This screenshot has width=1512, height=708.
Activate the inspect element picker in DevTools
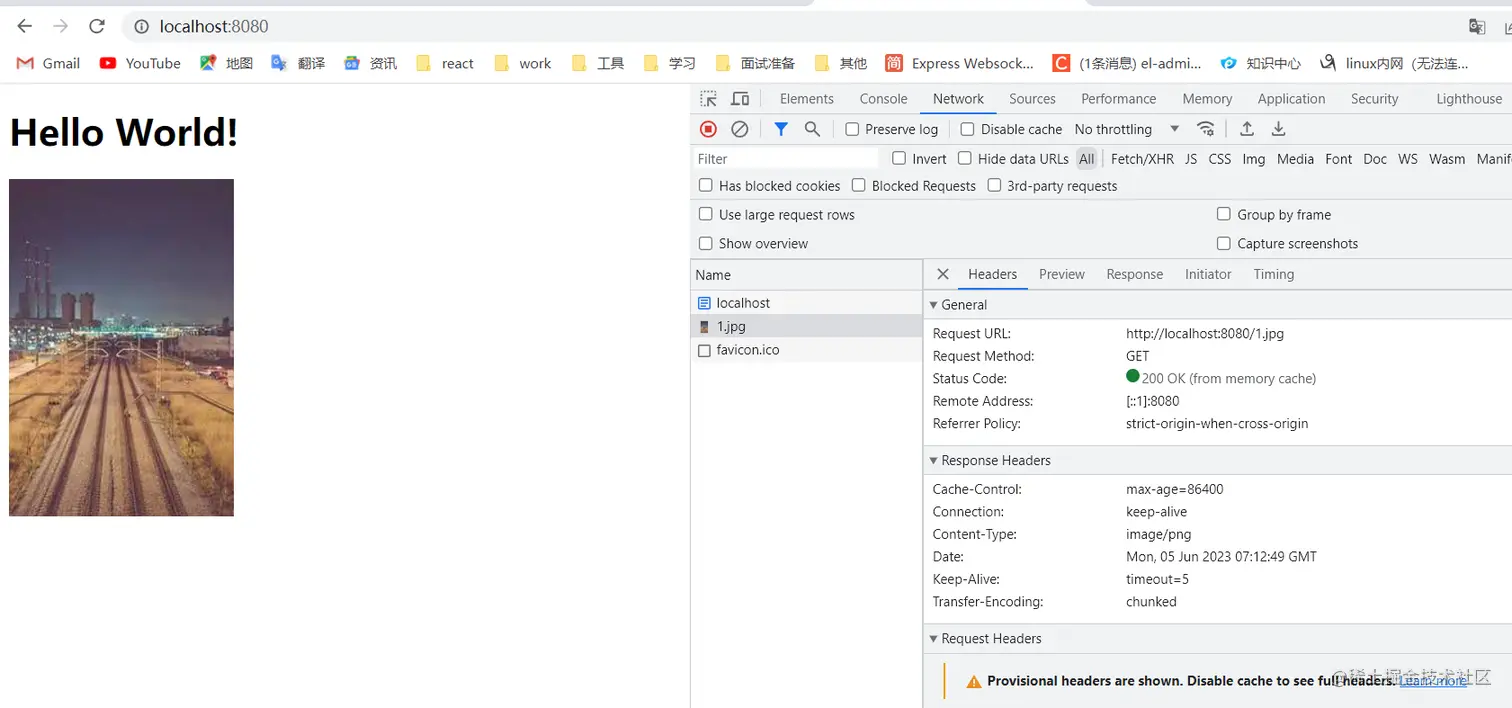[708, 99]
